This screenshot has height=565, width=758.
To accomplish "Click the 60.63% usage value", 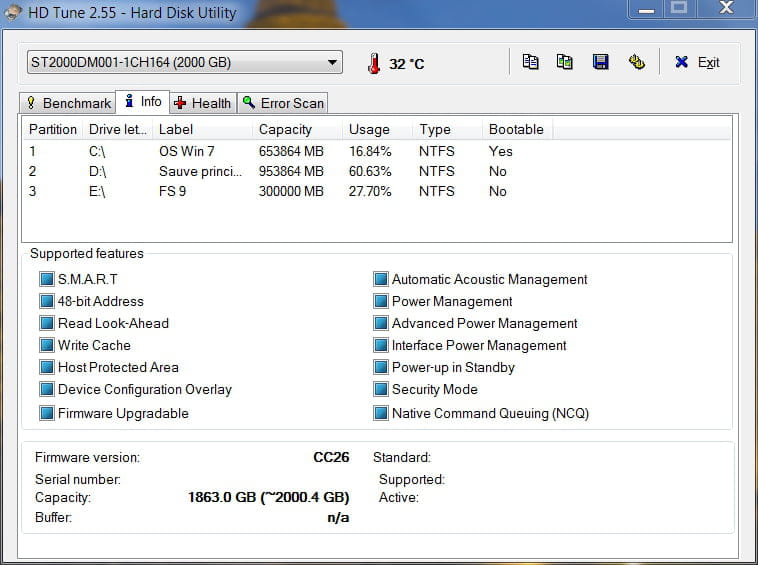I will 370,172.
